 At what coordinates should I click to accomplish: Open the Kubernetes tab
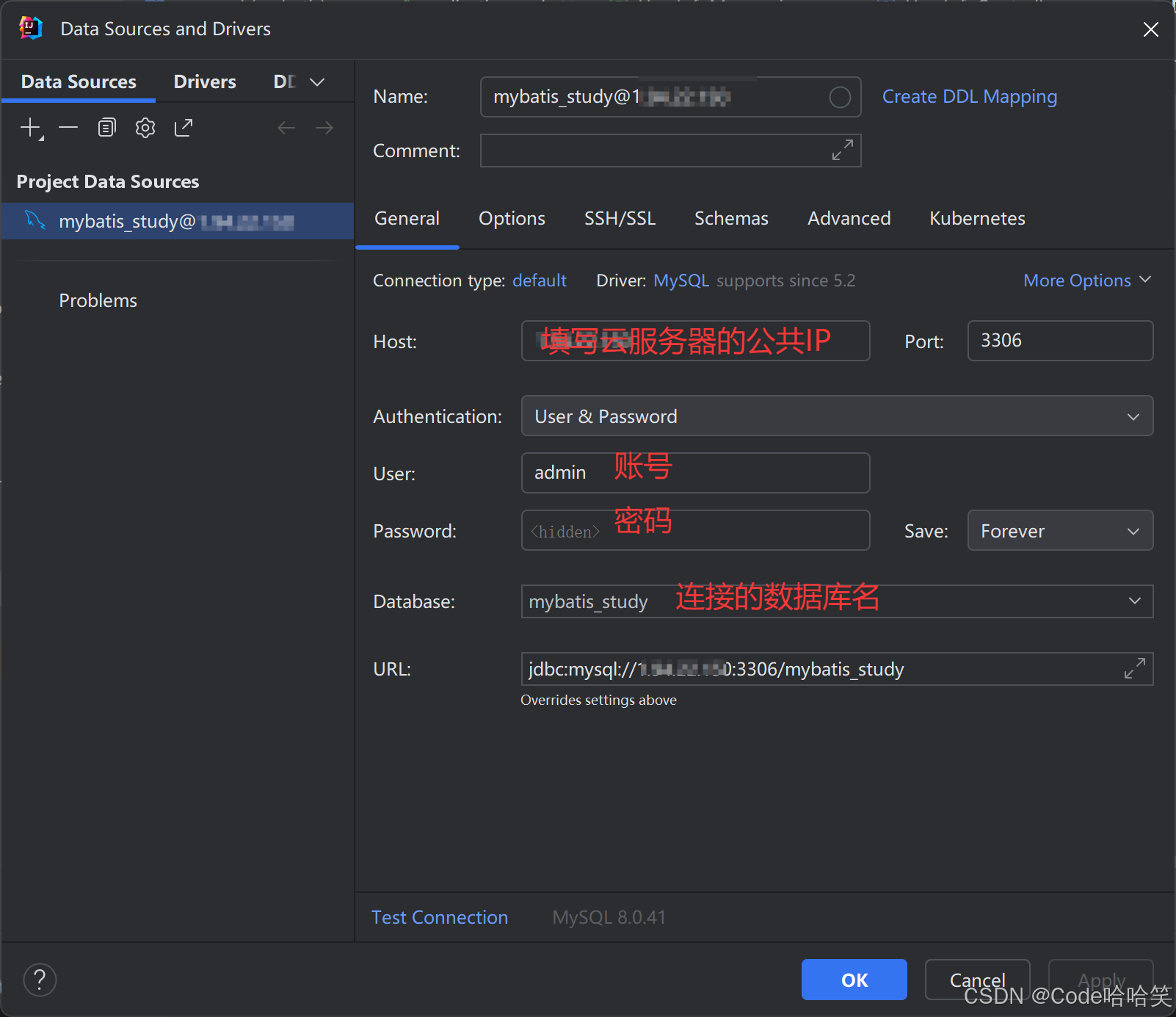pyautogui.click(x=977, y=218)
